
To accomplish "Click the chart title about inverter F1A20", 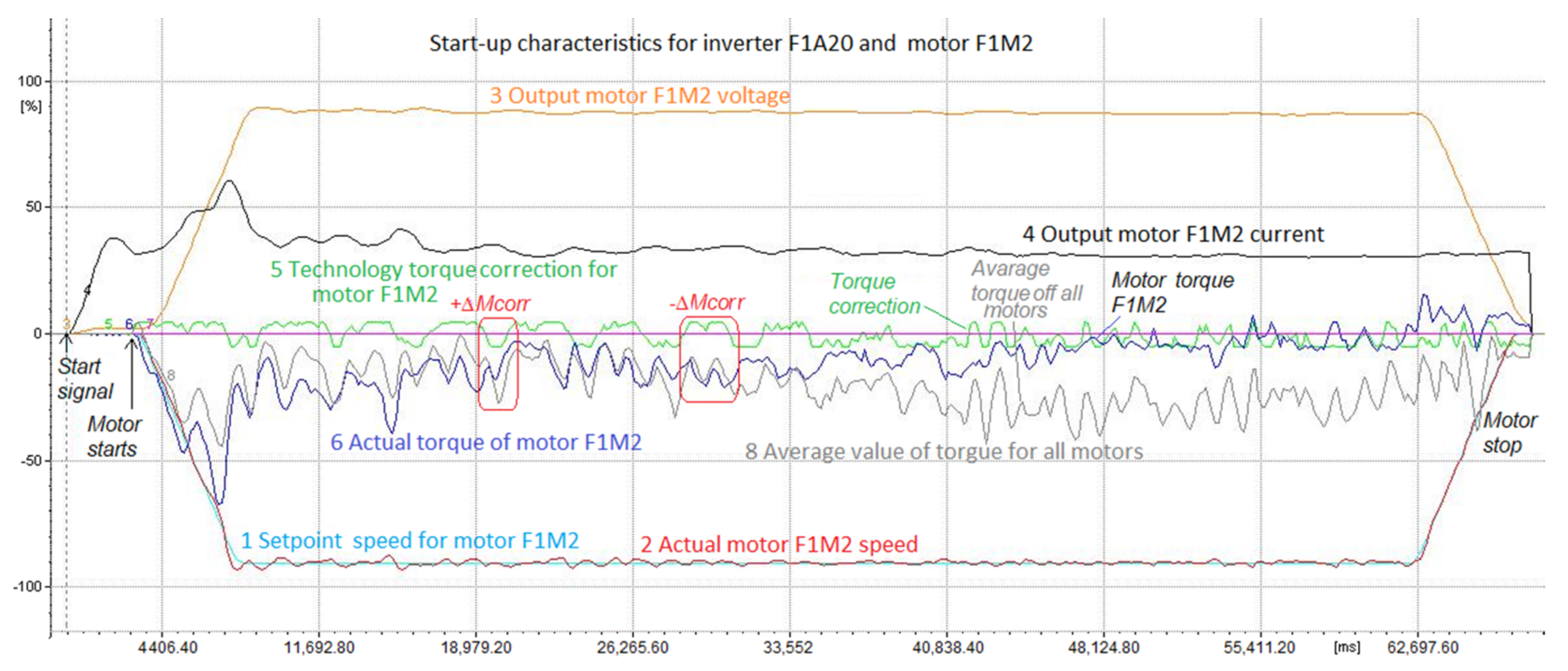I will 730,44.
